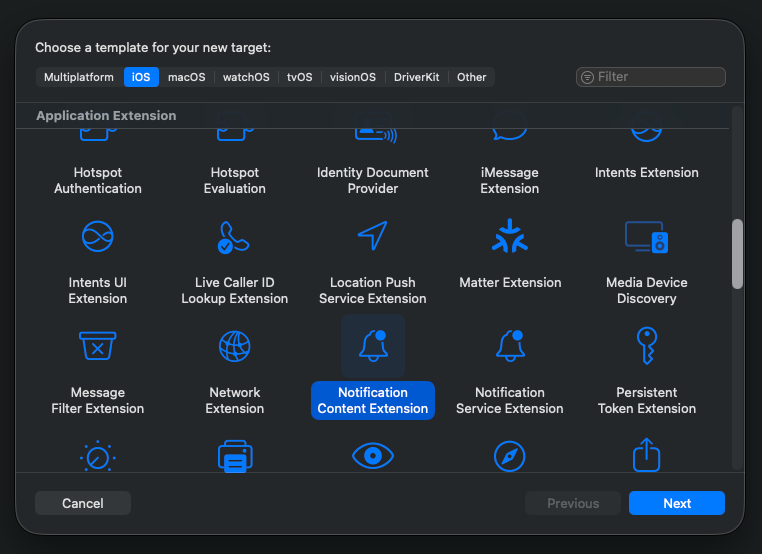This screenshot has height=554, width=762.
Task: Select the iOS platform tab
Action: 141,77
